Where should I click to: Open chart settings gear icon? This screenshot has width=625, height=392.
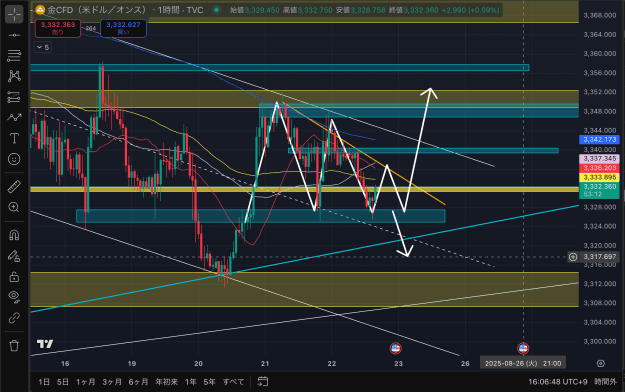pos(601,363)
